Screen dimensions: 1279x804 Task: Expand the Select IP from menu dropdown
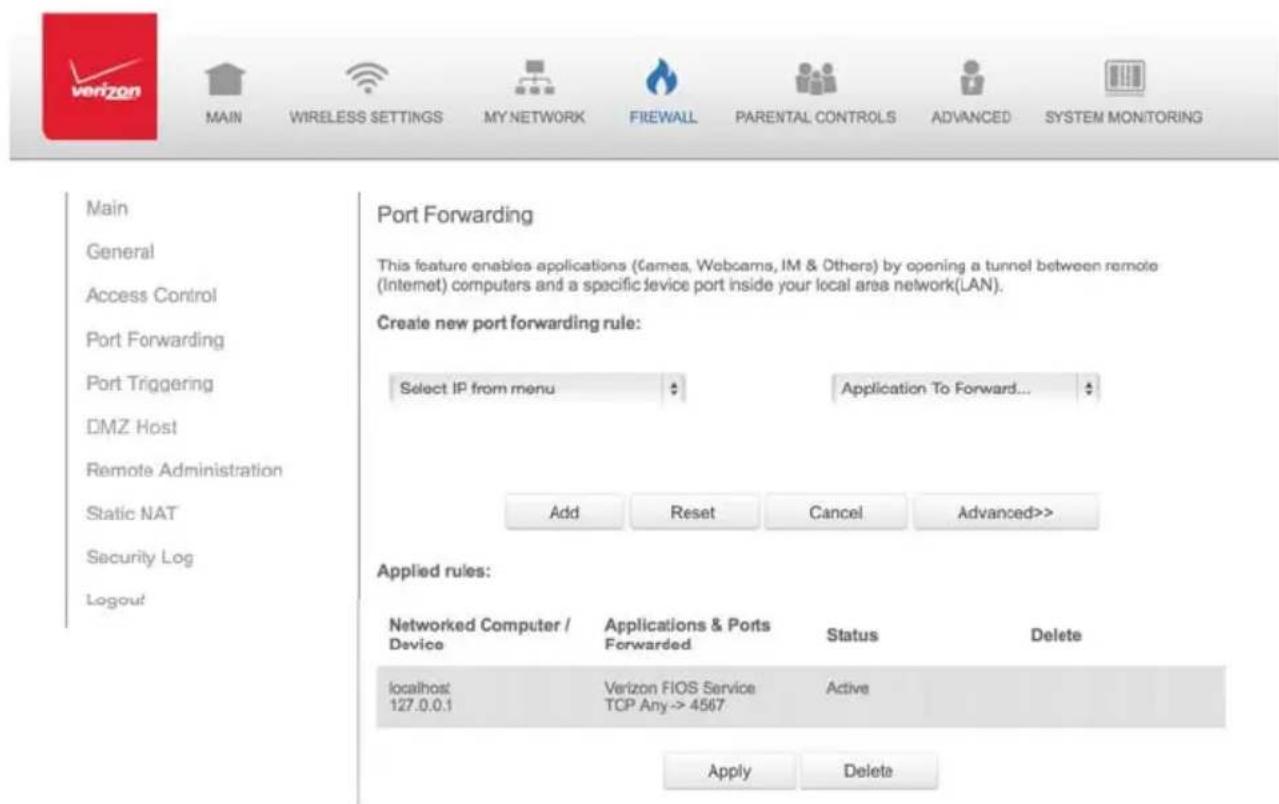point(537,389)
